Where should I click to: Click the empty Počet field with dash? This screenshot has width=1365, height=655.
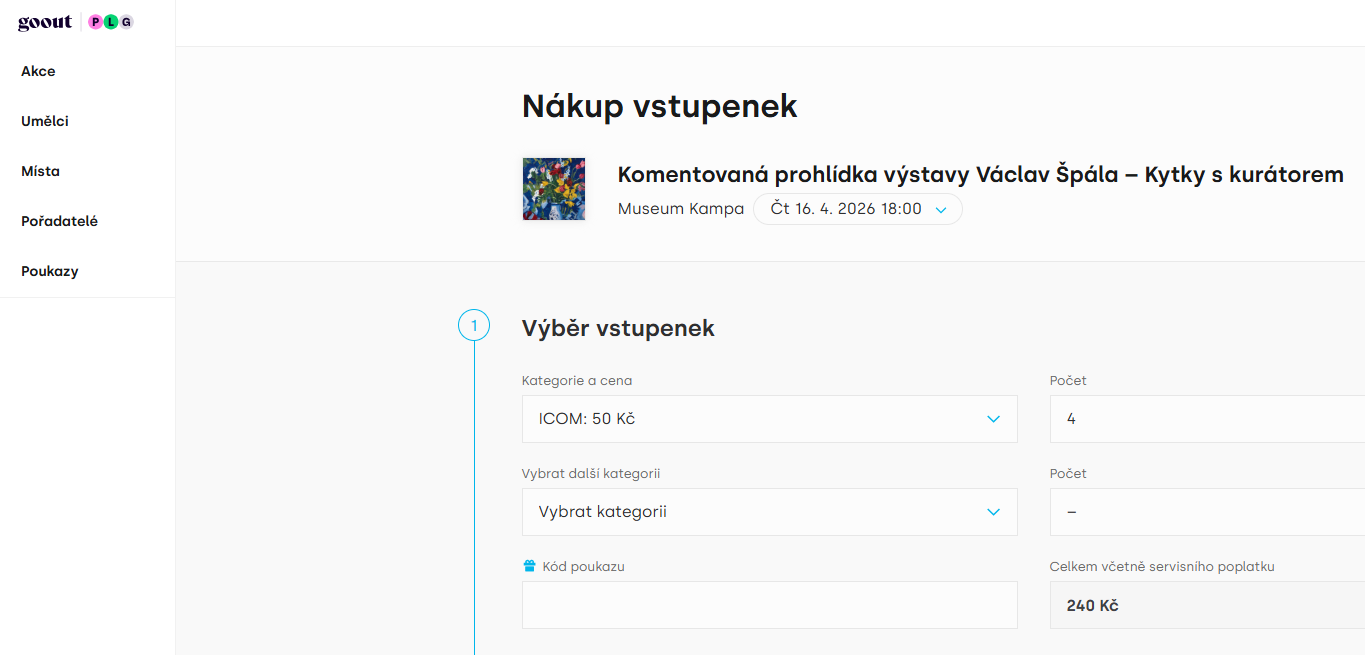coord(1206,512)
